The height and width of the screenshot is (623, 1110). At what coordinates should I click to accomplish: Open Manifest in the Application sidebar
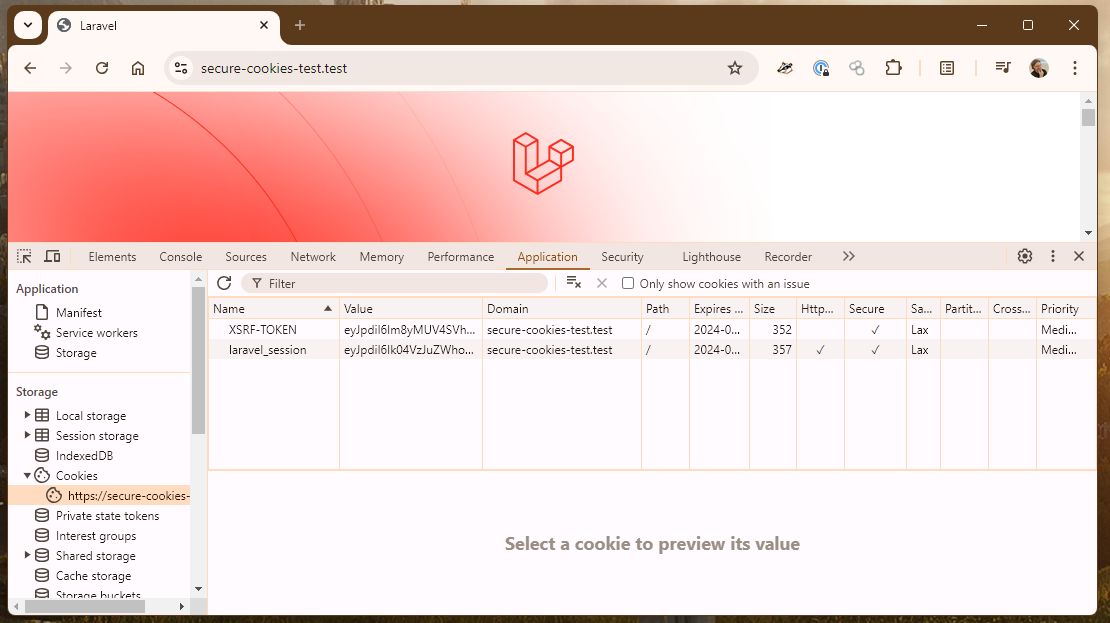coord(79,312)
